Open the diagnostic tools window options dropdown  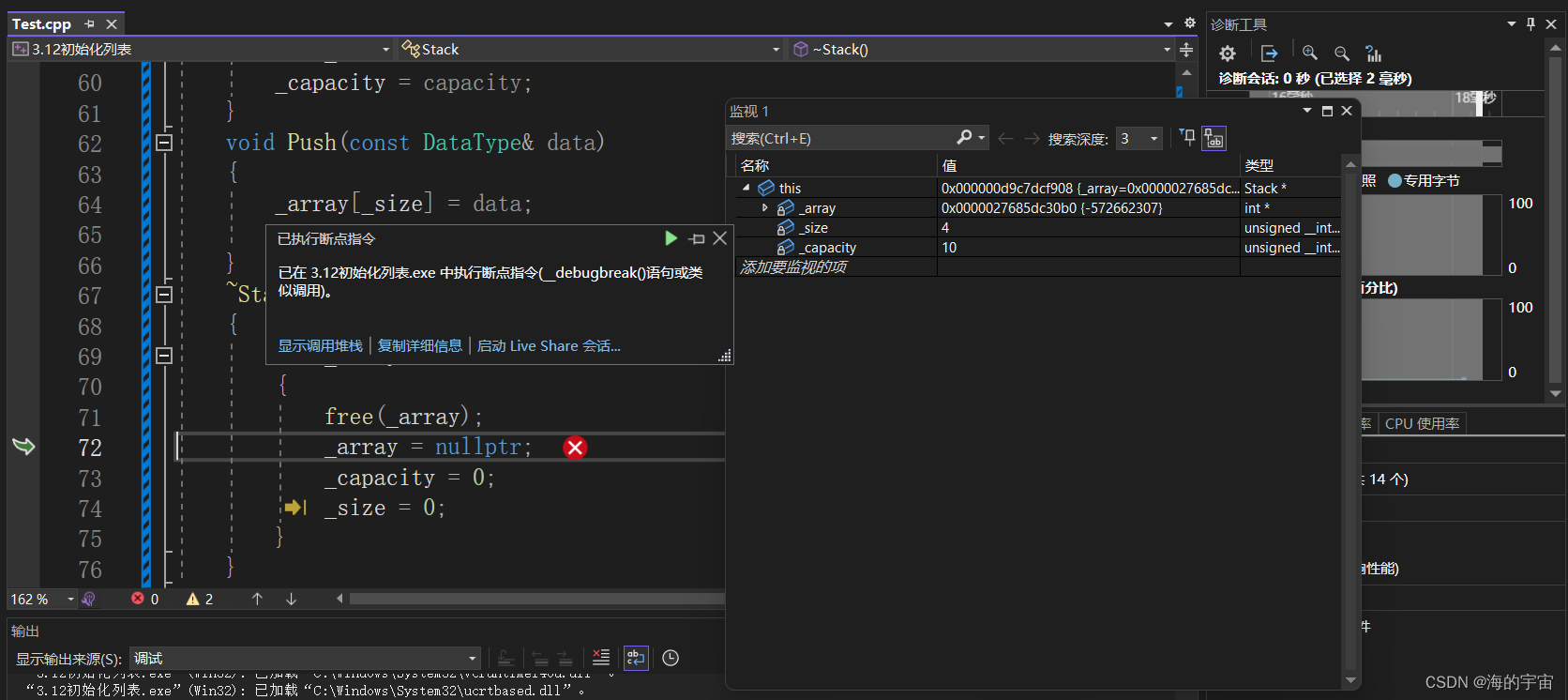[x=1512, y=24]
